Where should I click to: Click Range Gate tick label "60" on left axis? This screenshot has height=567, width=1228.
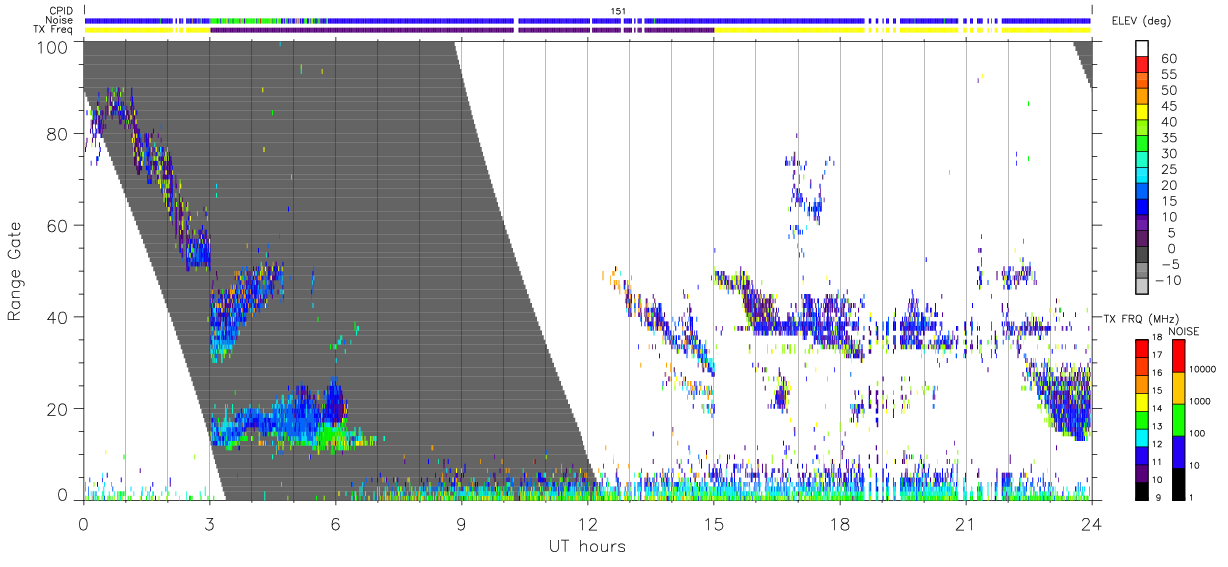[58, 226]
